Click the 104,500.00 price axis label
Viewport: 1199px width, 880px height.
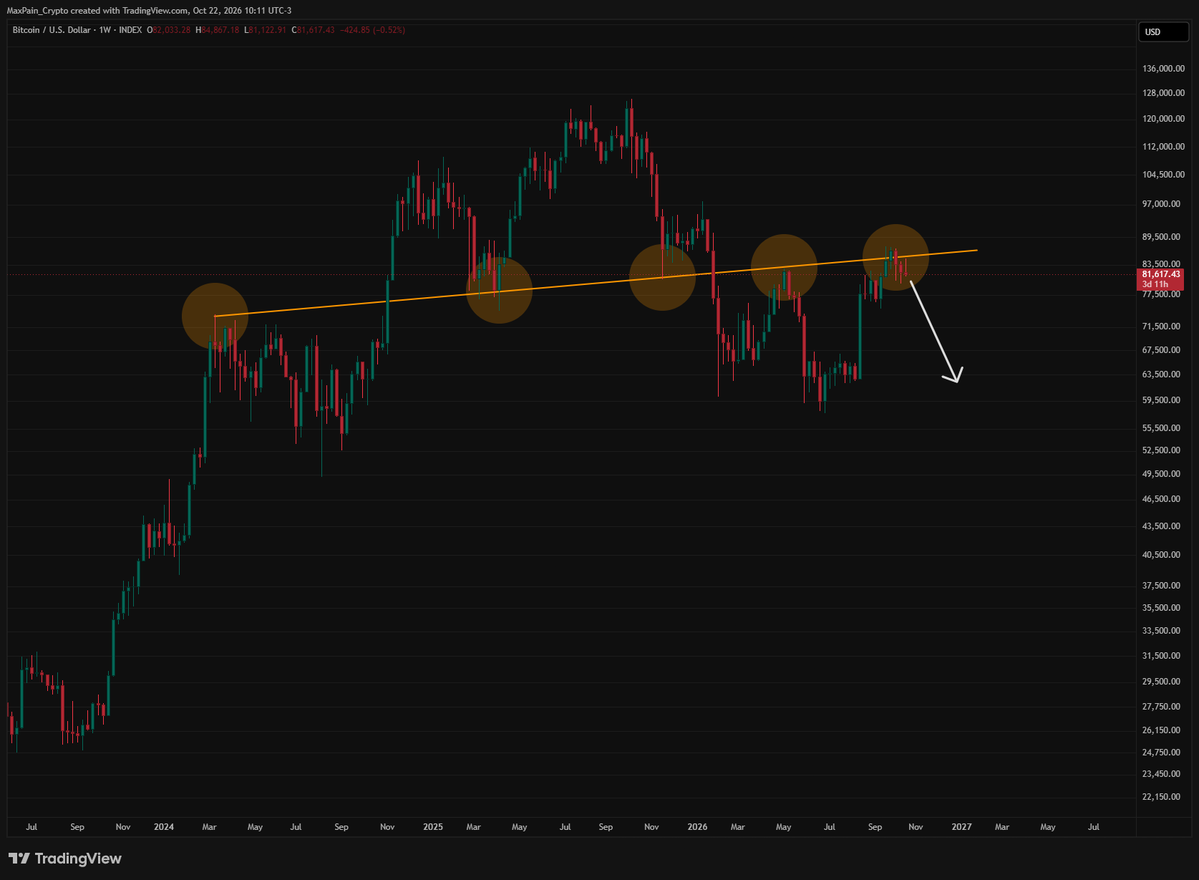(x=1163, y=174)
